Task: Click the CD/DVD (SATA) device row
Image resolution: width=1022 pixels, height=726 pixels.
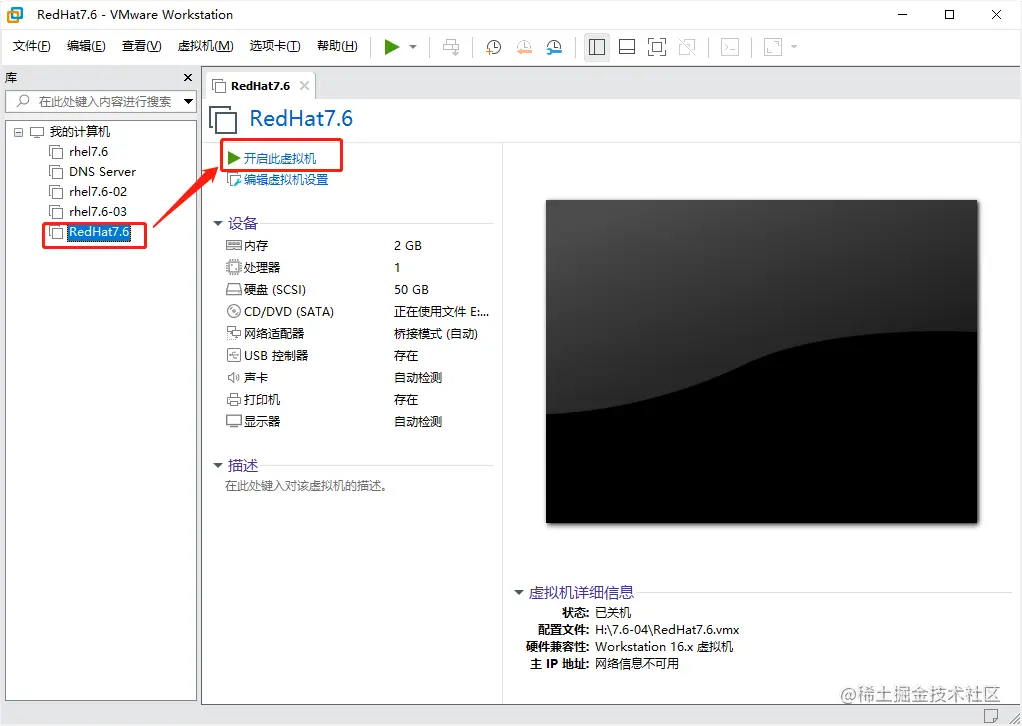Action: pos(356,312)
